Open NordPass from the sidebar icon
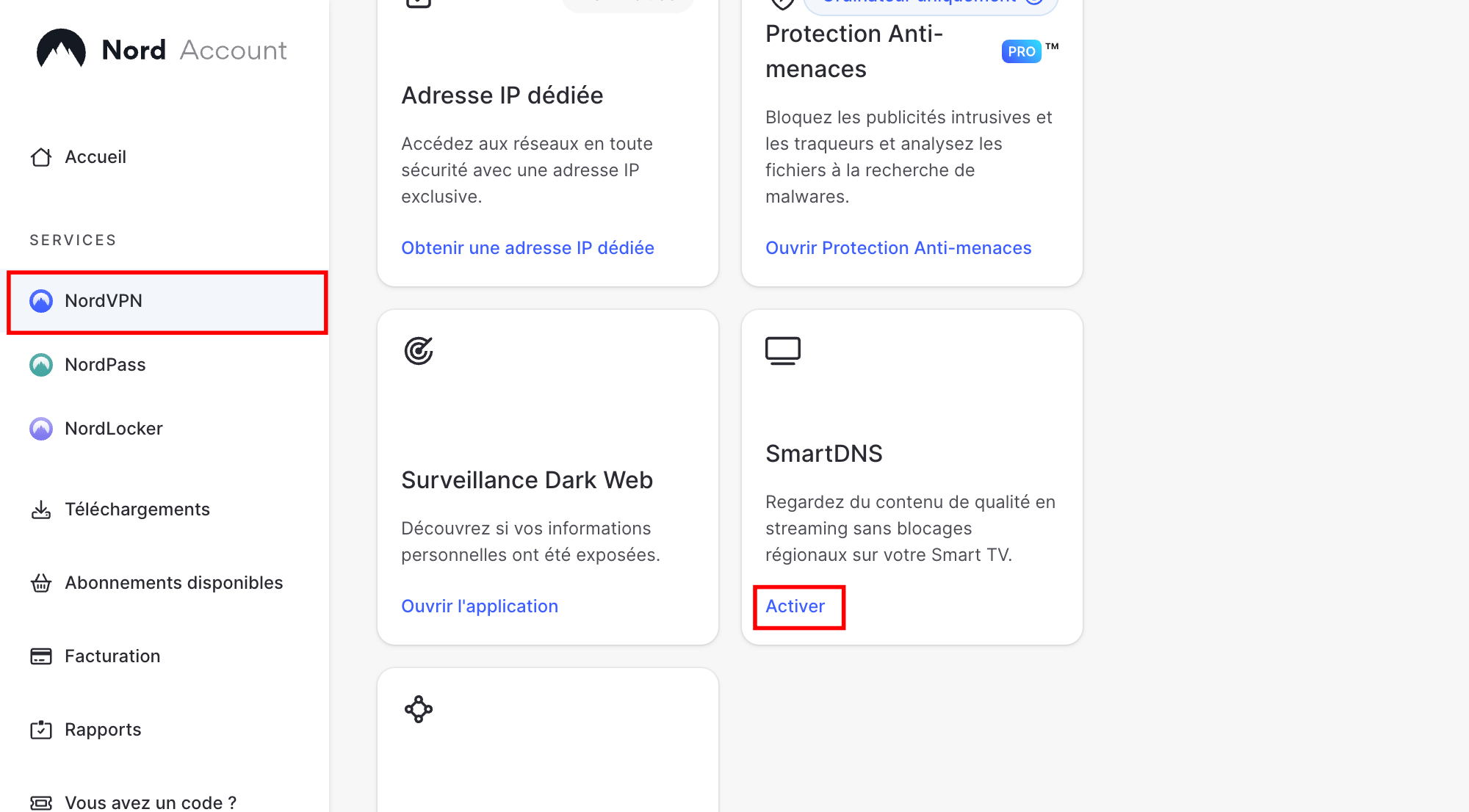Screen dimensions: 1469x812 coord(41,364)
